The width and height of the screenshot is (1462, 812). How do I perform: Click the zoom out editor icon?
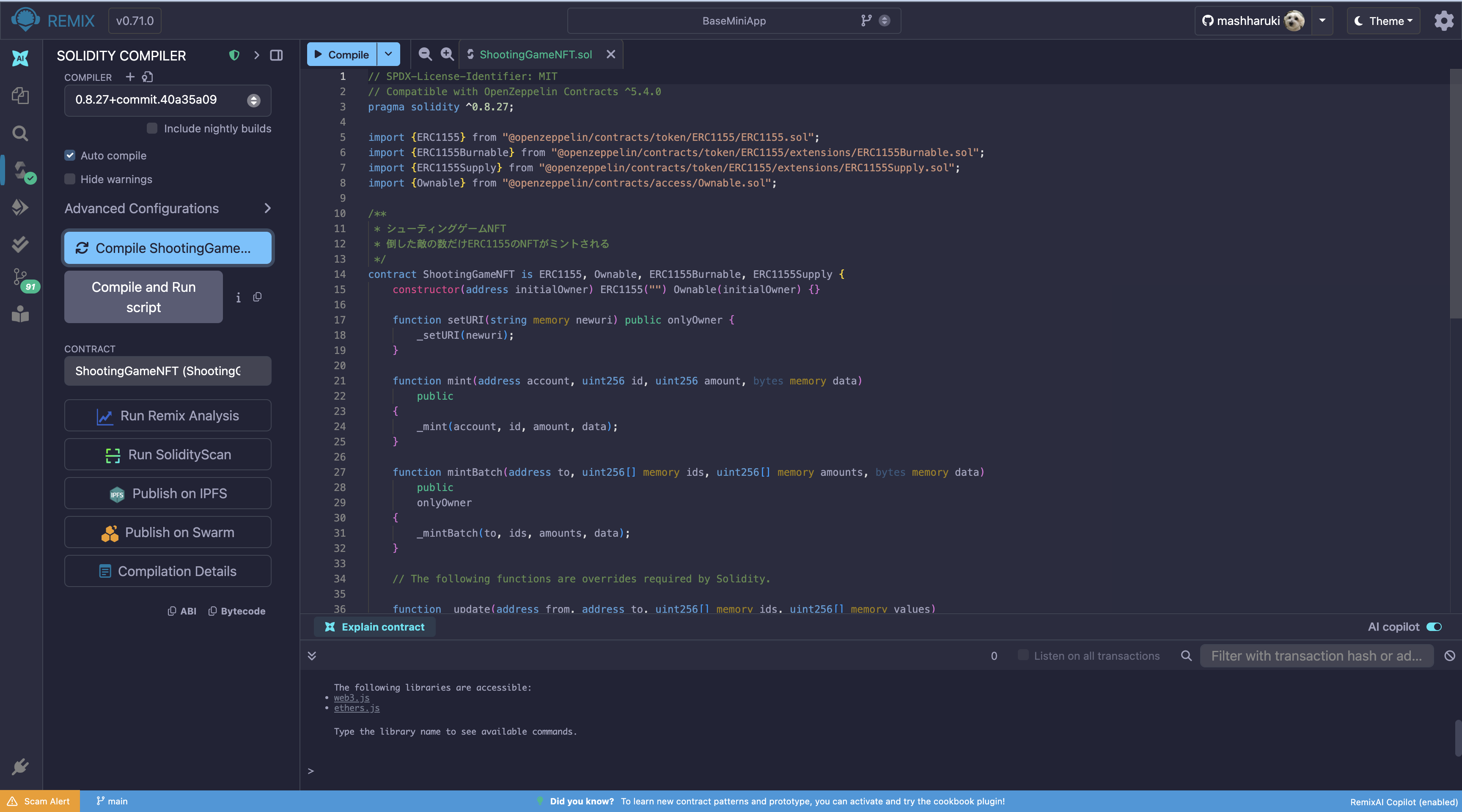(x=425, y=55)
